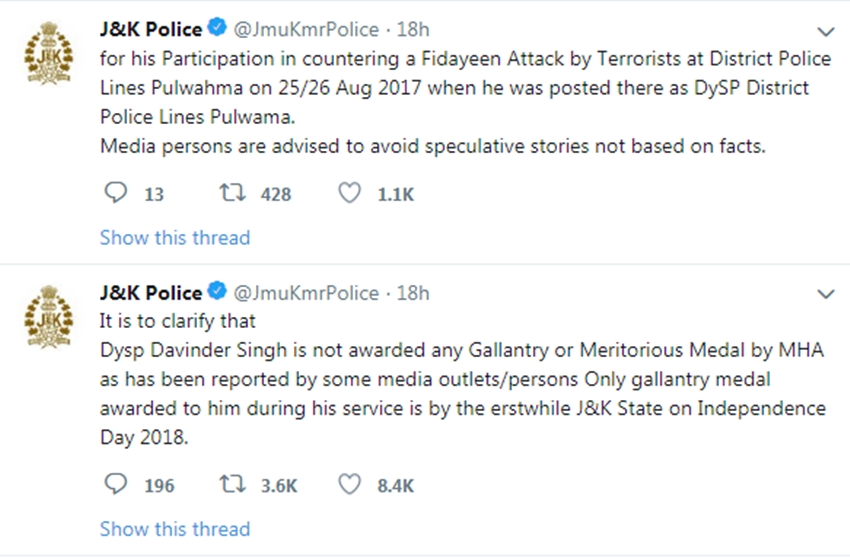Retweet the Fidayeen Attack tweet
Viewport: 850px width, 558px height.
[x=232, y=193]
